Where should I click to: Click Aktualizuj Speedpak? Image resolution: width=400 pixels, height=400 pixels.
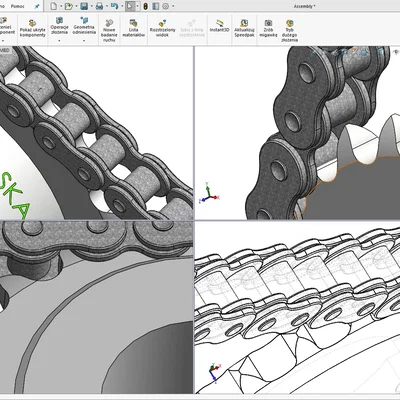click(244, 28)
